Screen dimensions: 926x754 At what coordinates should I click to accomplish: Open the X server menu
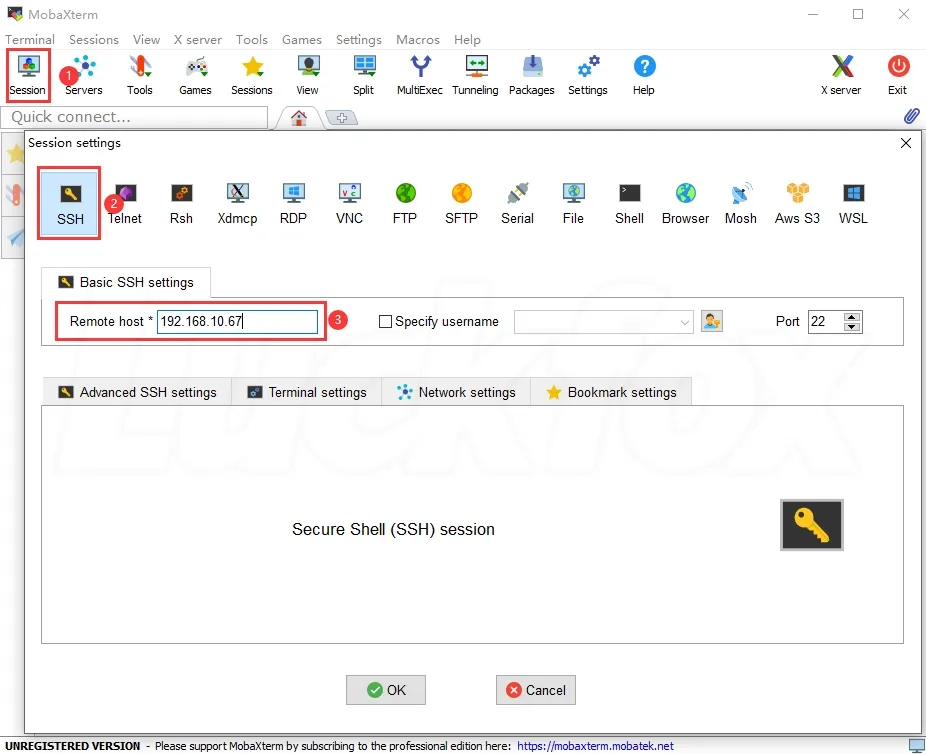click(198, 40)
